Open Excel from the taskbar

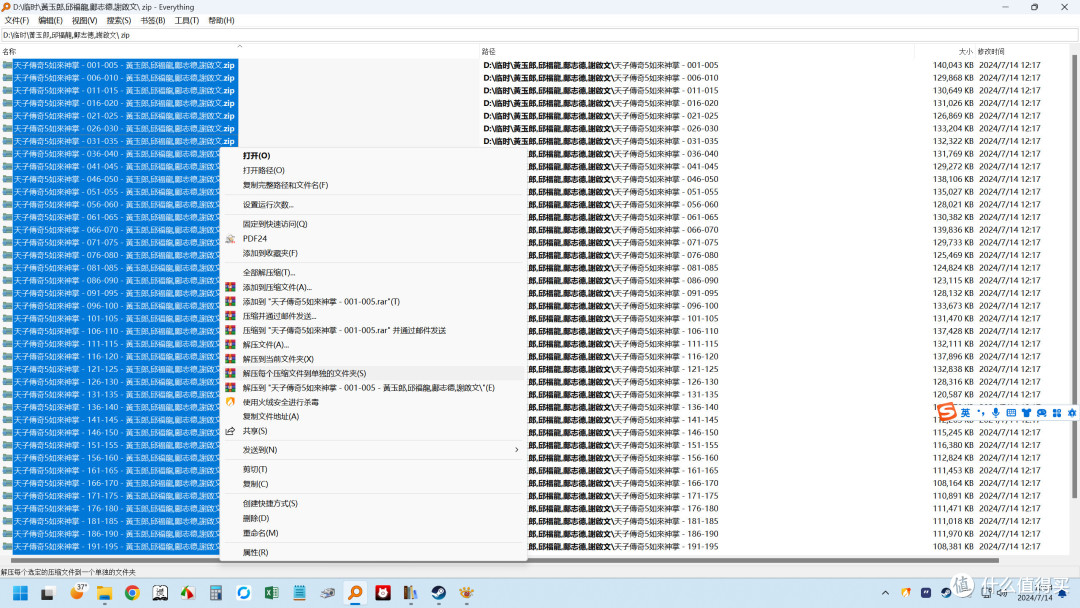271,593
